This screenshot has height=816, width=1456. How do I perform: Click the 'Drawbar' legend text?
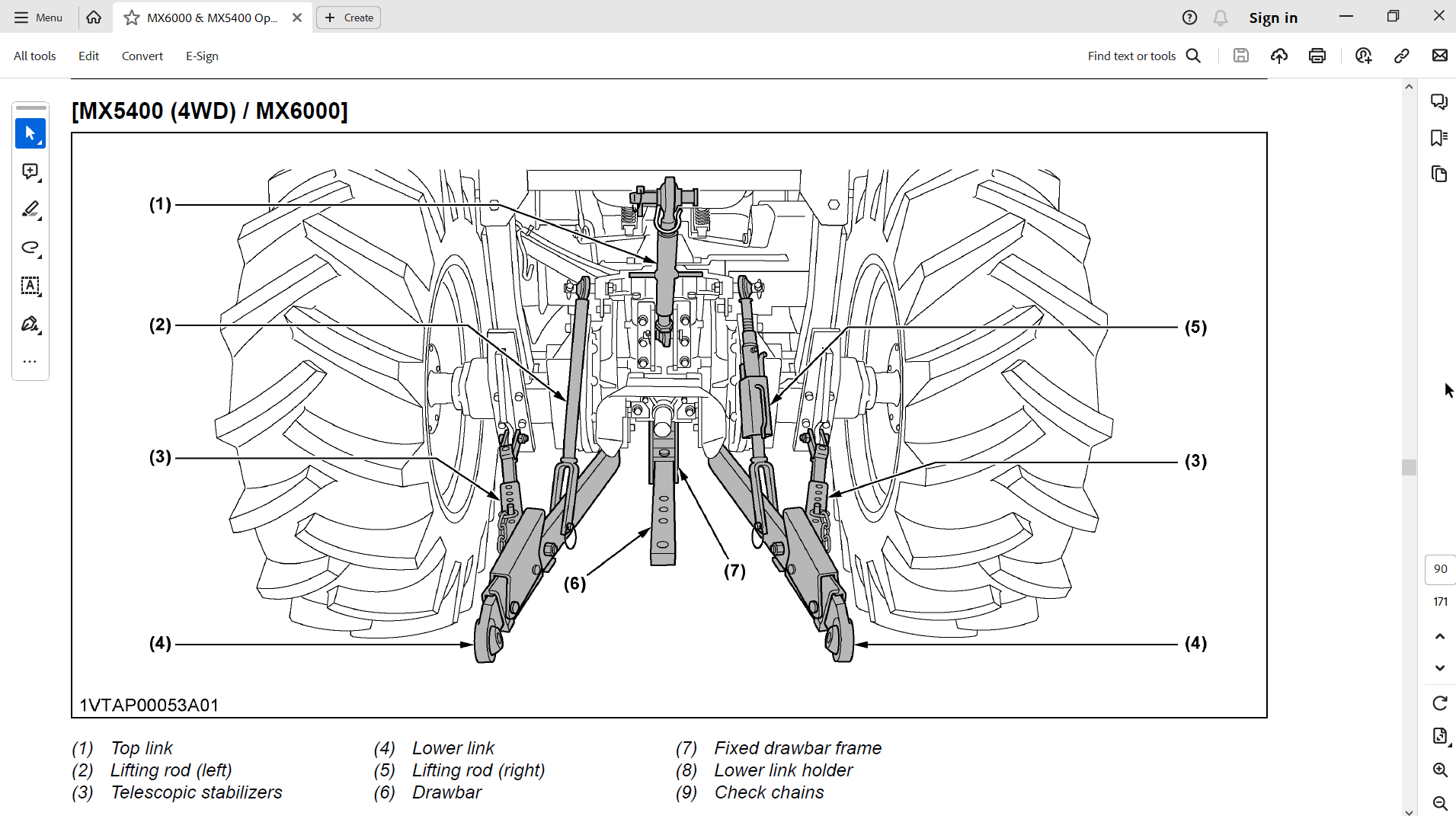pos(446,792)
